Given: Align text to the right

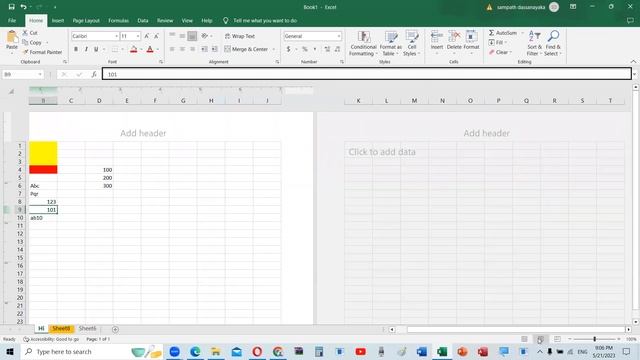Looking at the screenshot, I should [192, 49].
